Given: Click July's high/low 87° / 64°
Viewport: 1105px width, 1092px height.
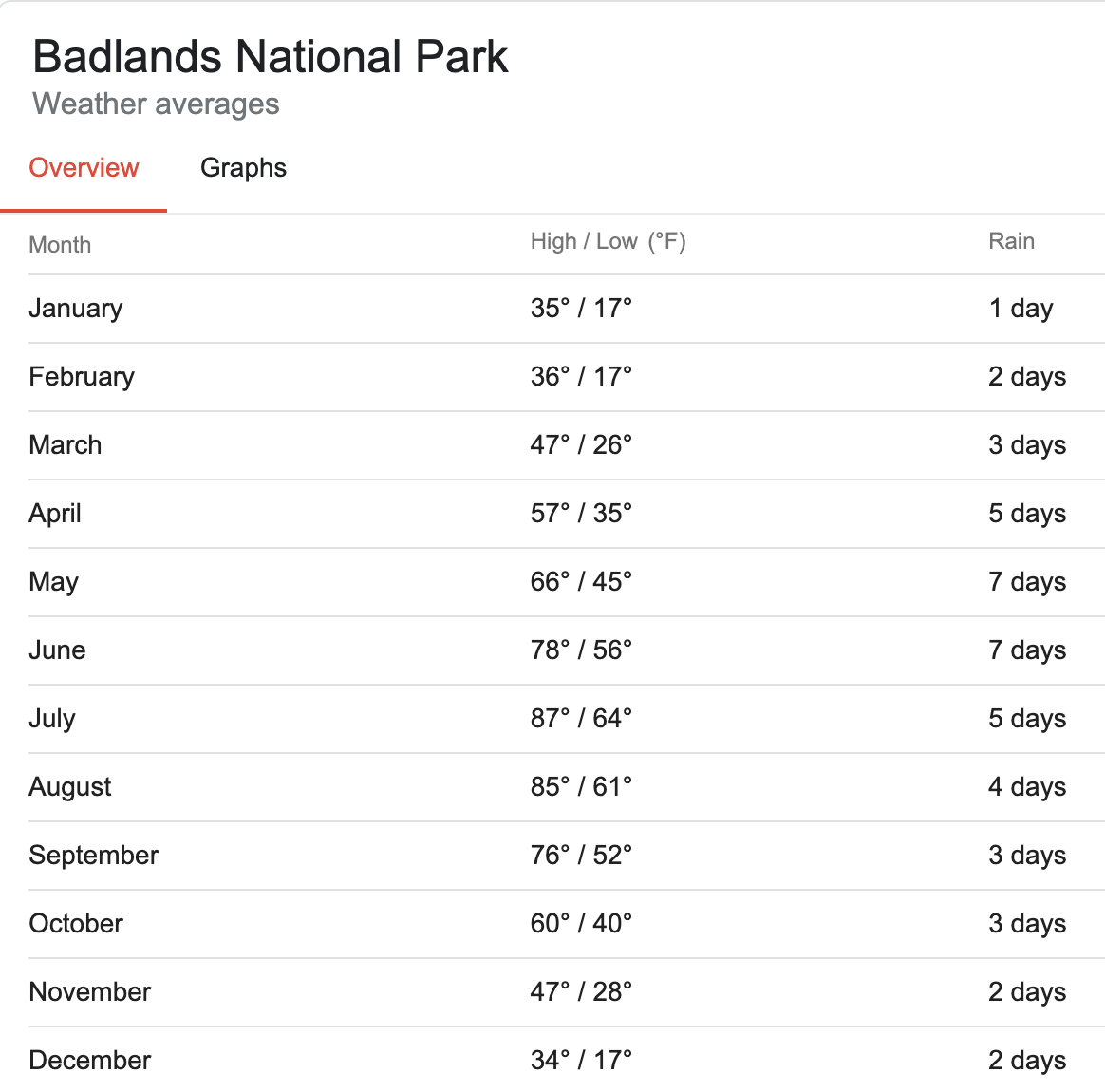Looking at the screenshot, I should coord(581,719).
